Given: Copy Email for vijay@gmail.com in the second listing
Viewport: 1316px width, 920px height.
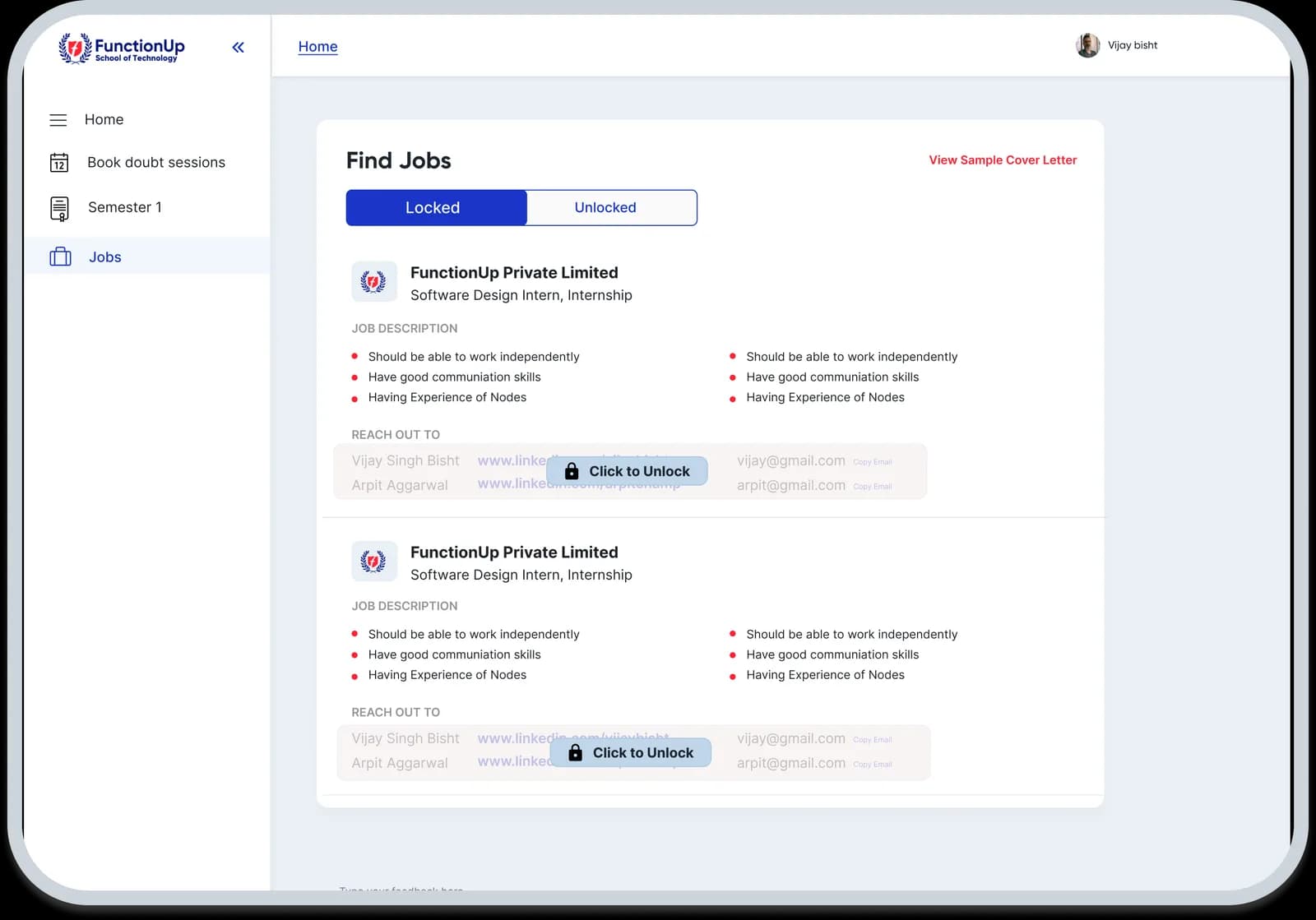Looking at the screenshot, I should point(873,740).
